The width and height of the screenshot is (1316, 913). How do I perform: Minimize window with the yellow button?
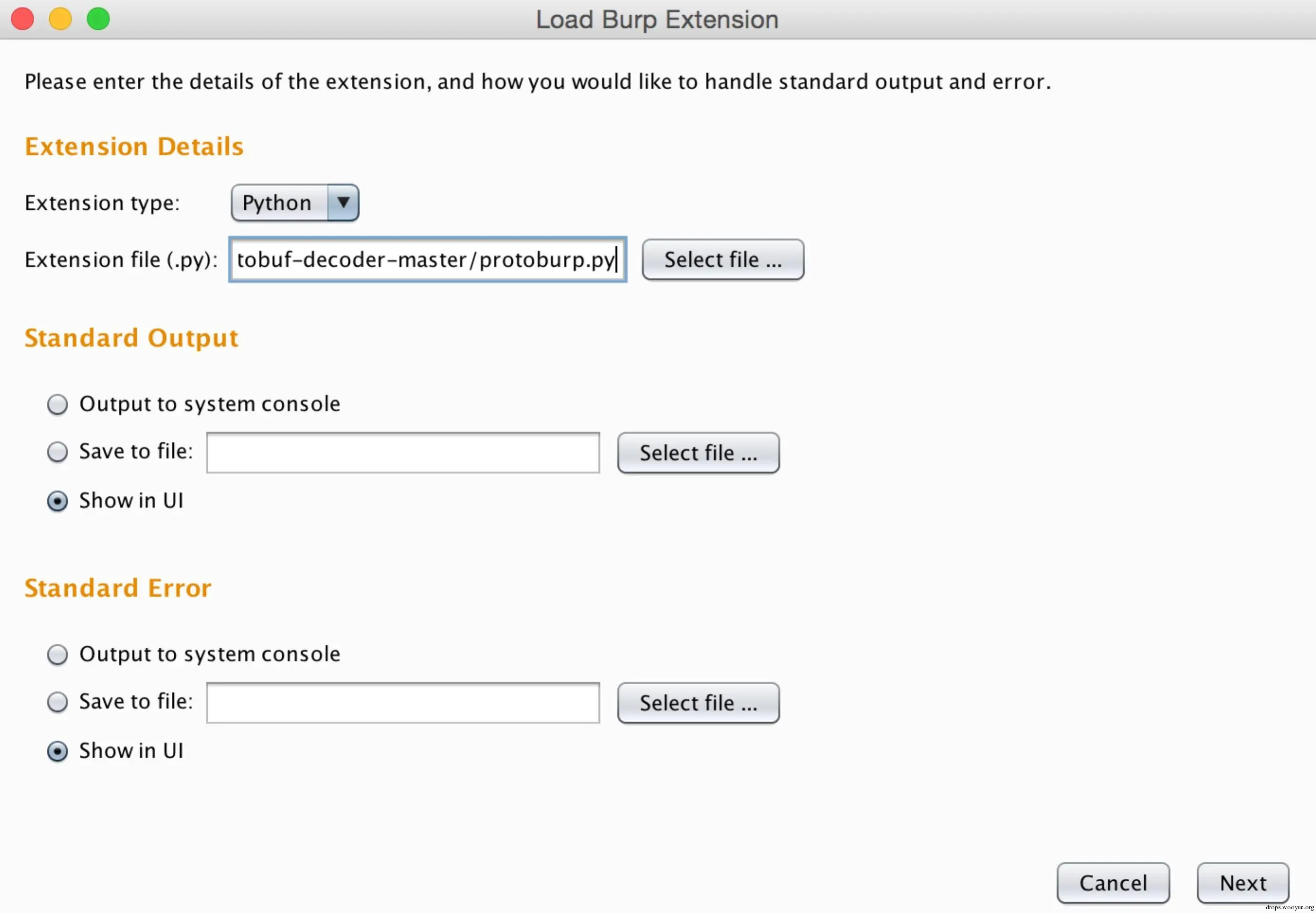(x=60, y=19)
